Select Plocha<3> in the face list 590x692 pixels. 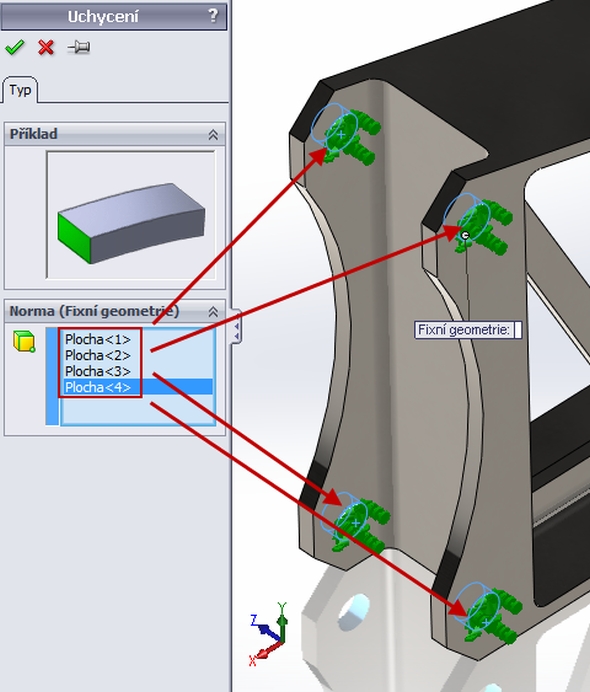98,371
